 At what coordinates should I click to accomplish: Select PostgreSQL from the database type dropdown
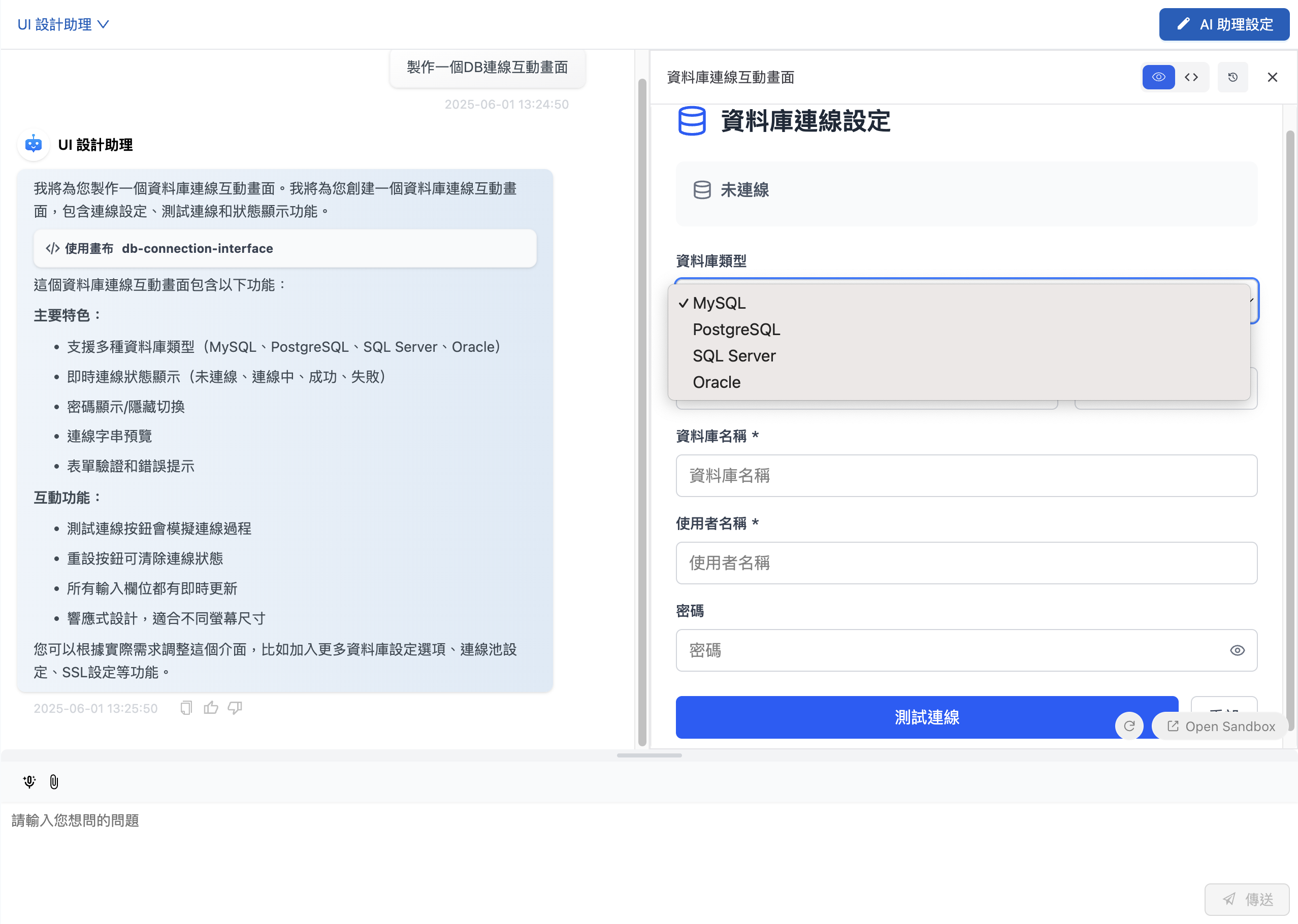[736, 329]
